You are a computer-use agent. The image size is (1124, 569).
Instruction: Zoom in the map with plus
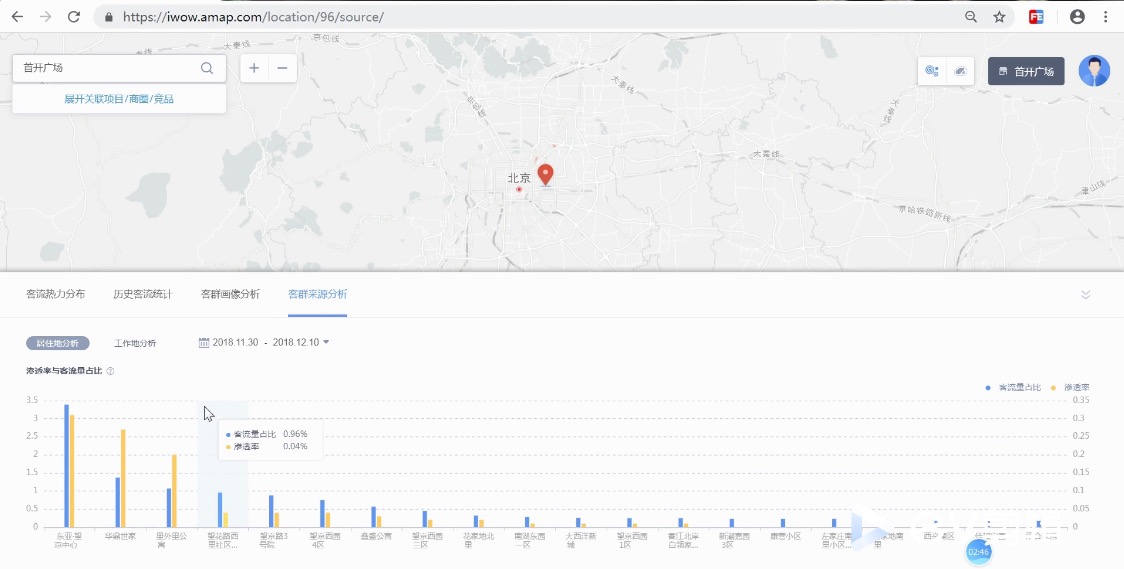[254, 68]
